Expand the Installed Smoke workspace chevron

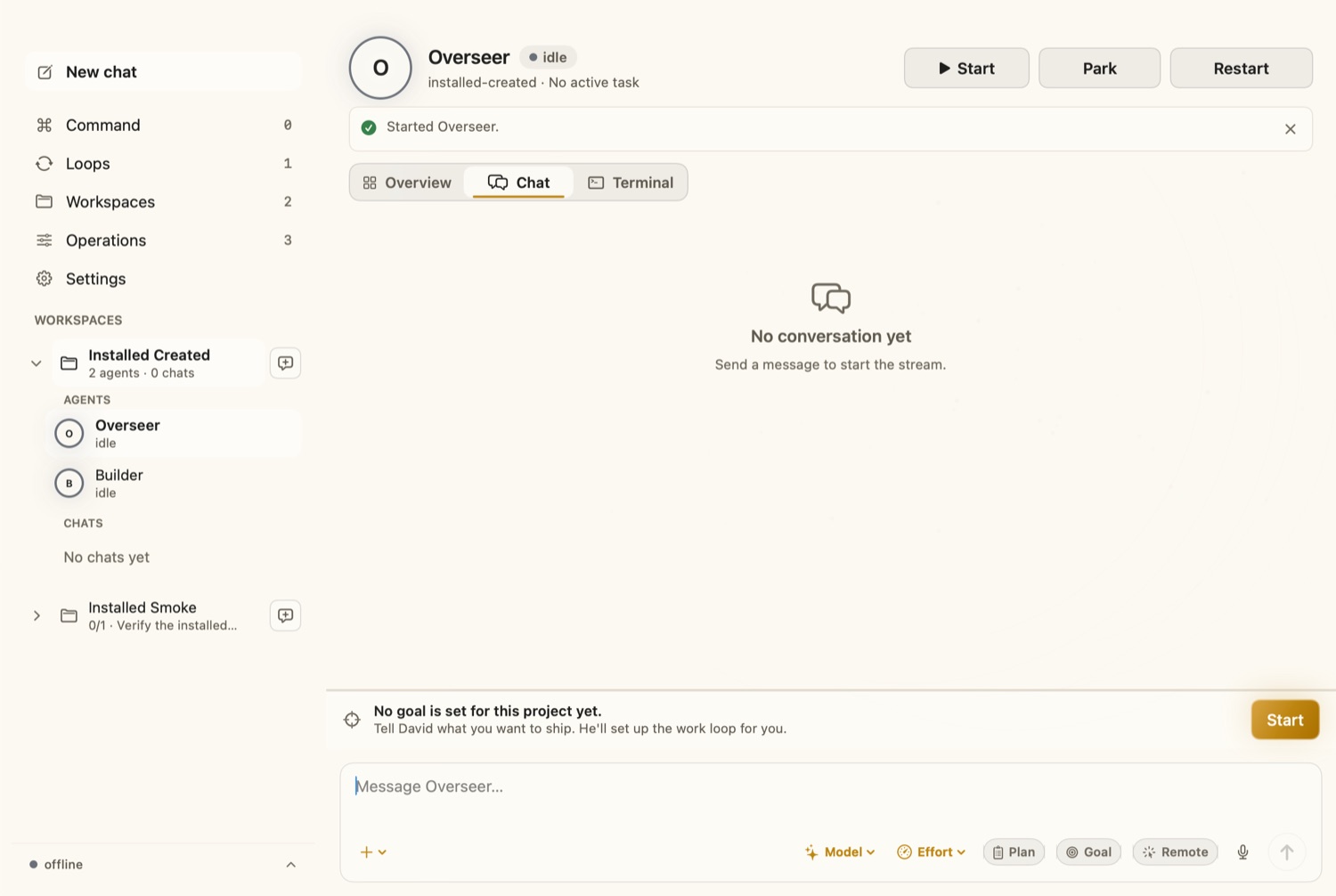click(37, 615)
